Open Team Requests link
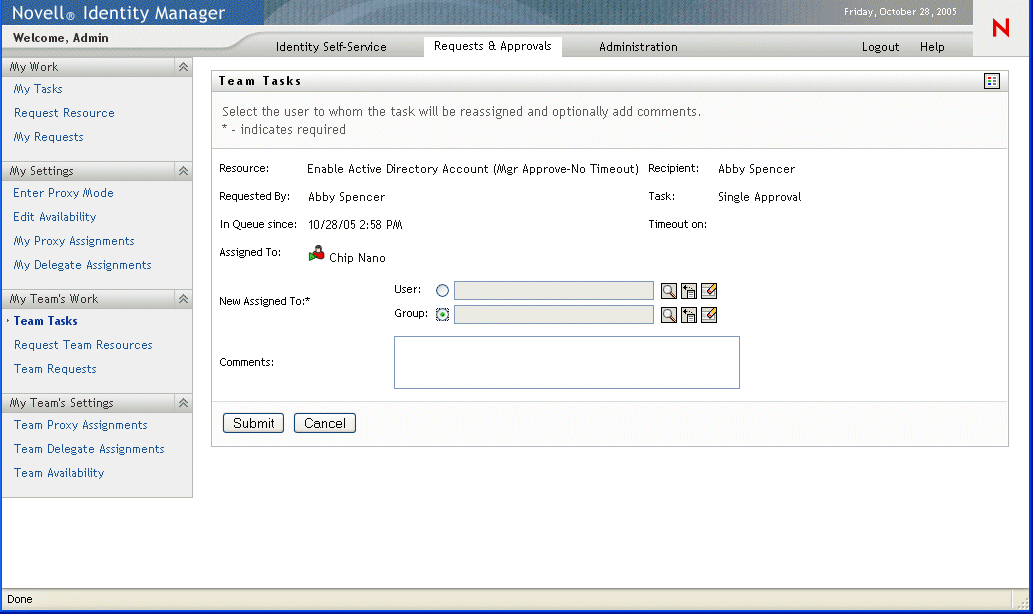The height and width of the screenshot is (614, 1033). pos(55,369)
